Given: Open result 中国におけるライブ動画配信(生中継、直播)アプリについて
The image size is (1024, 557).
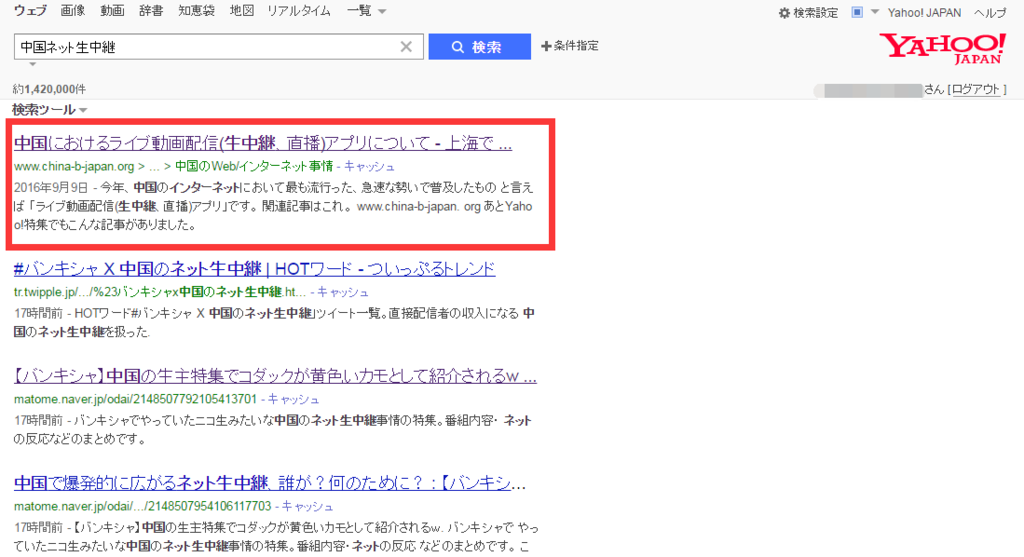Looking at the screenshot, I should coord(263,142).
